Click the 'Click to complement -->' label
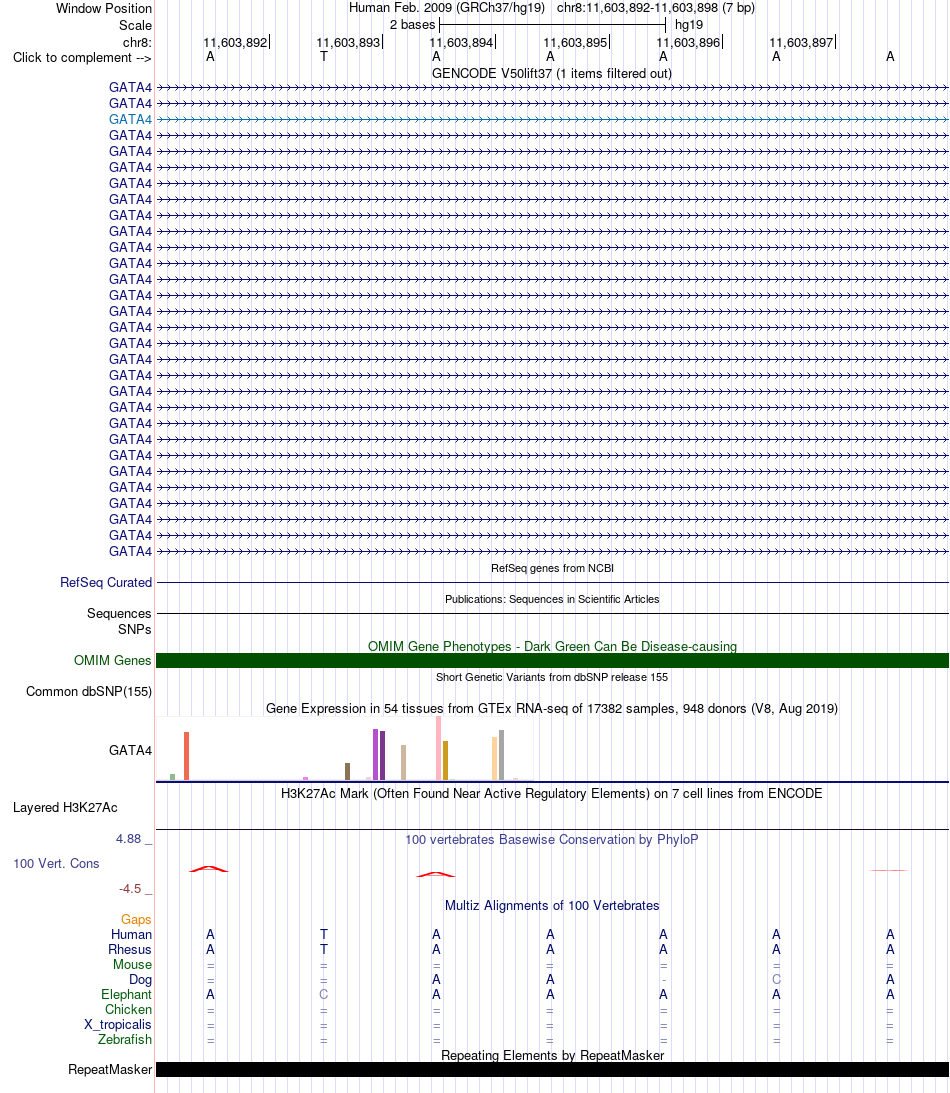The width and height of the screenshot is (950, 1093). coord(82,57)
